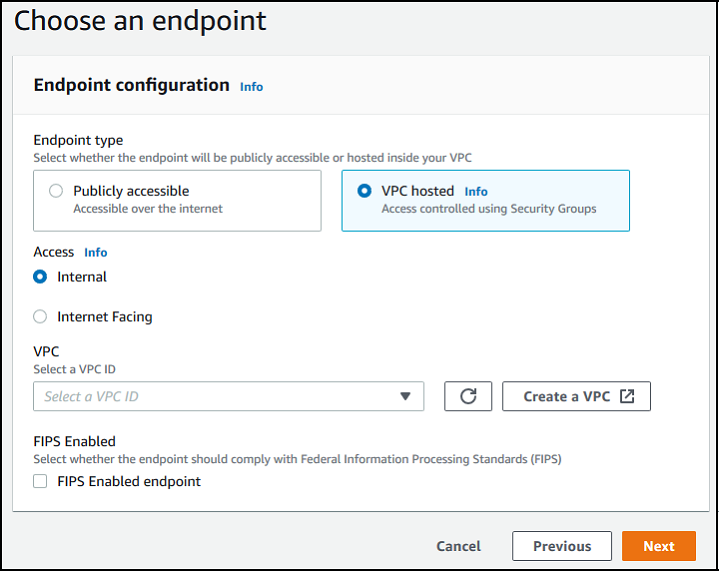The width and height of the screenshot is (719, 571).
Task: Choose the Internet Facing radio button
Action: coord(40,317)
